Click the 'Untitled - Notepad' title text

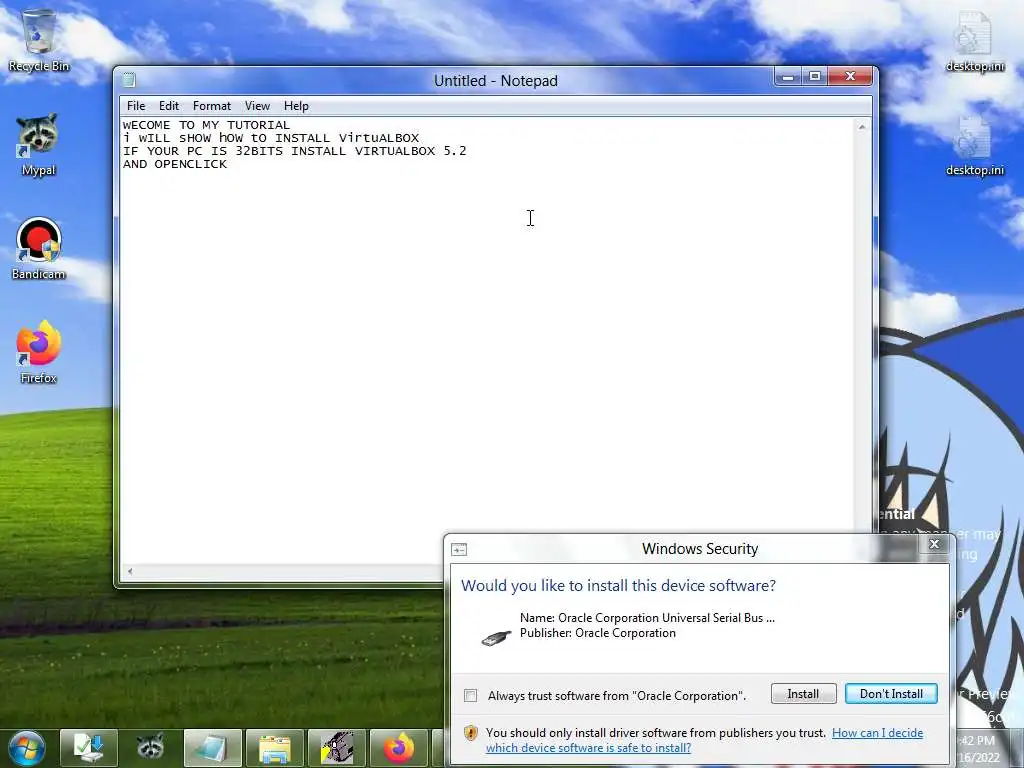pyautogui.click(x=496, y=81)
